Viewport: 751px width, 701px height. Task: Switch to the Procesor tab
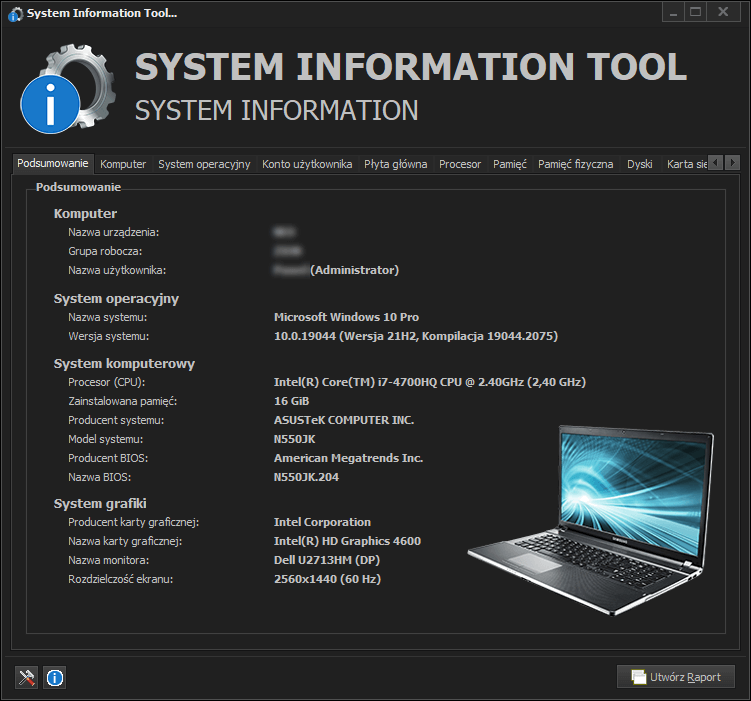tap(460, 164)
